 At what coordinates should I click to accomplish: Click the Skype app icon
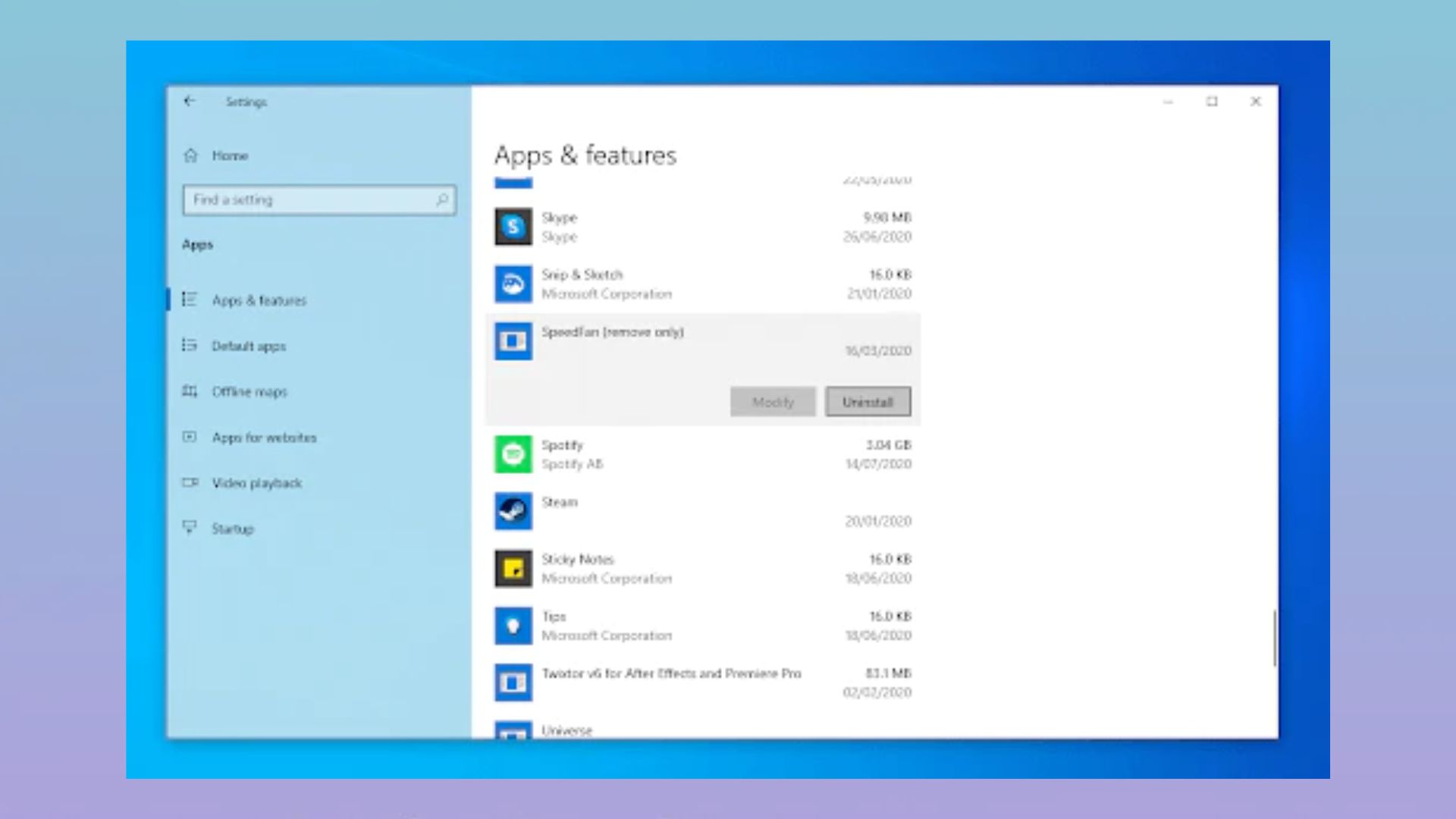pos(513,227)
